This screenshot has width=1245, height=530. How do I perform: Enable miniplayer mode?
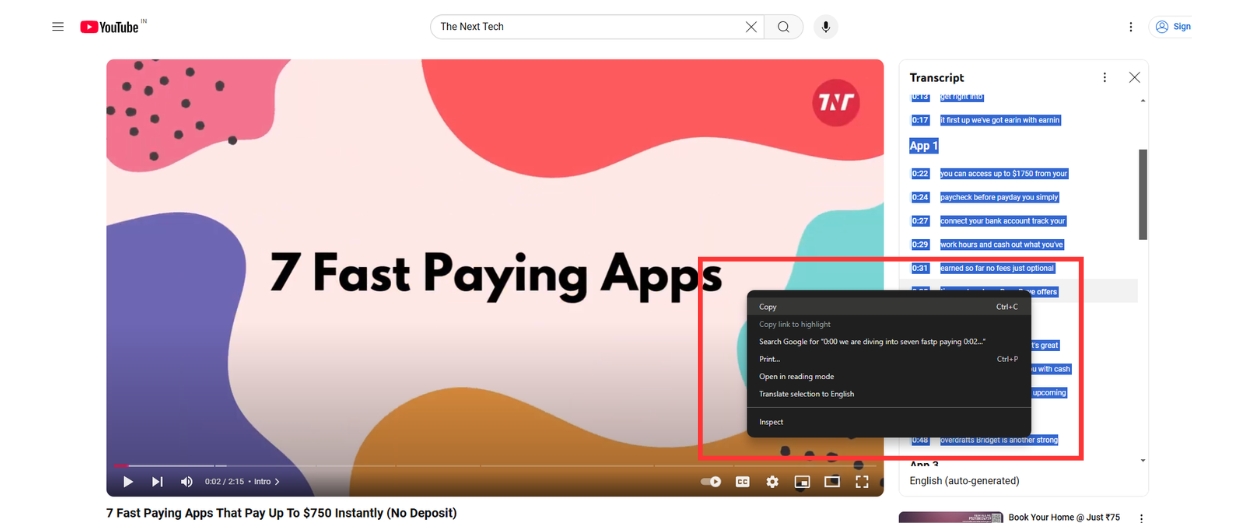[801, 482]
